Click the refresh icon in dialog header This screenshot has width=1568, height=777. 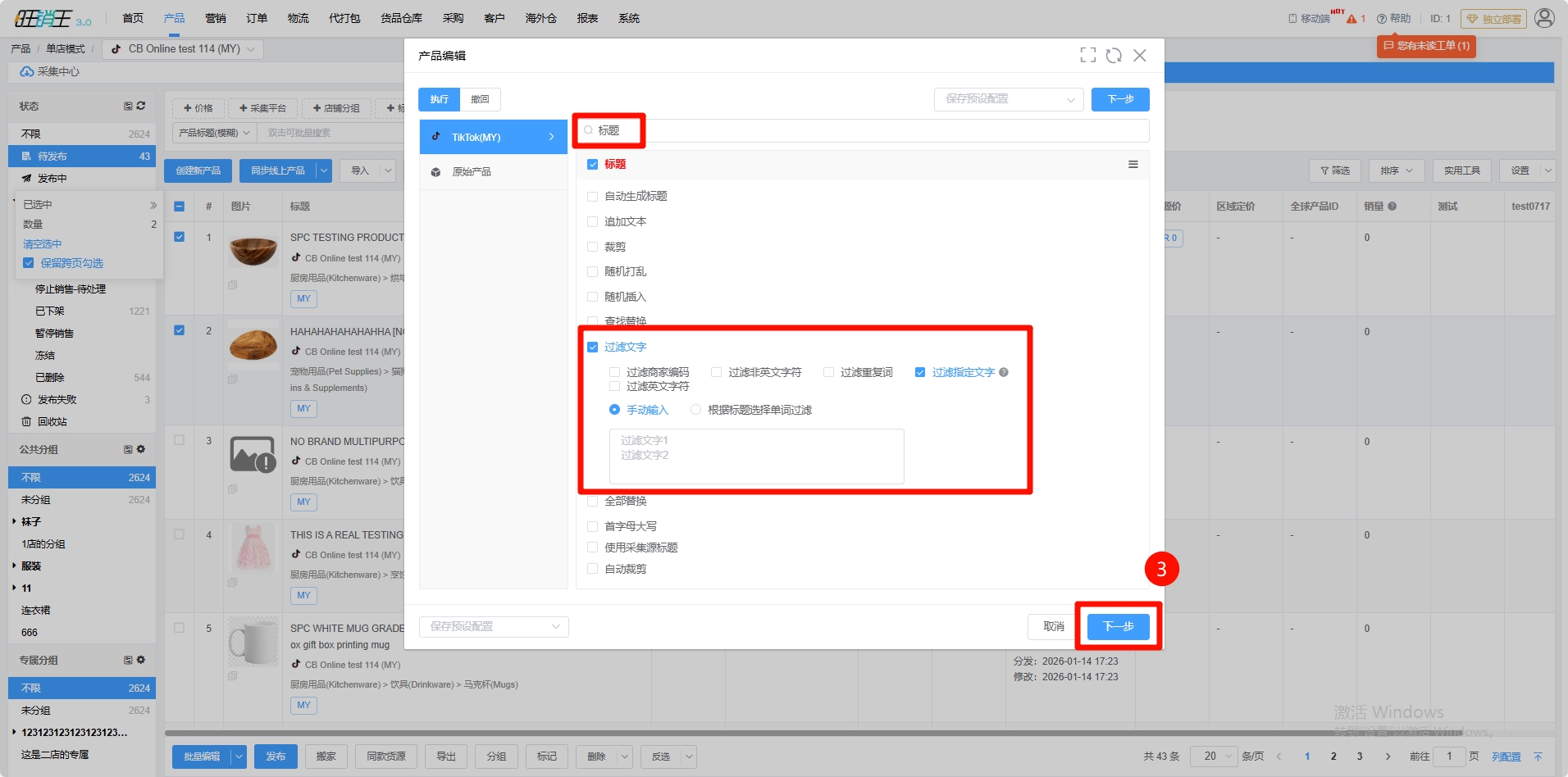tap(1114, 55)
